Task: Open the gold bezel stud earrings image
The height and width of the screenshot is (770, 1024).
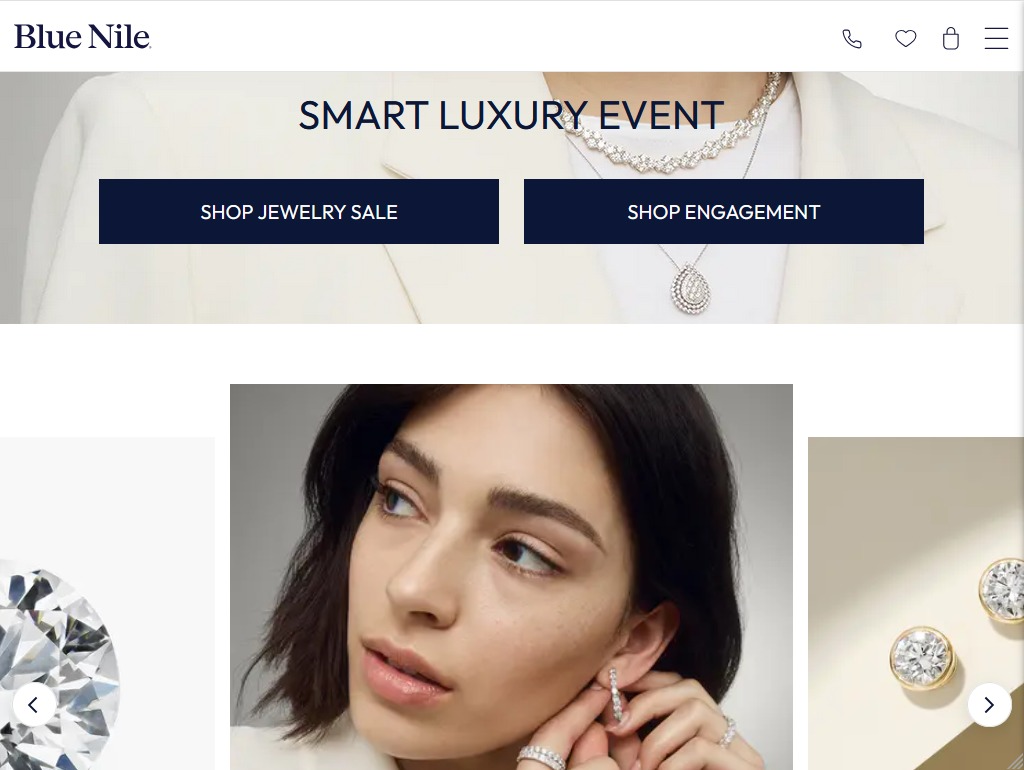Action: click(x=916, y=603)
